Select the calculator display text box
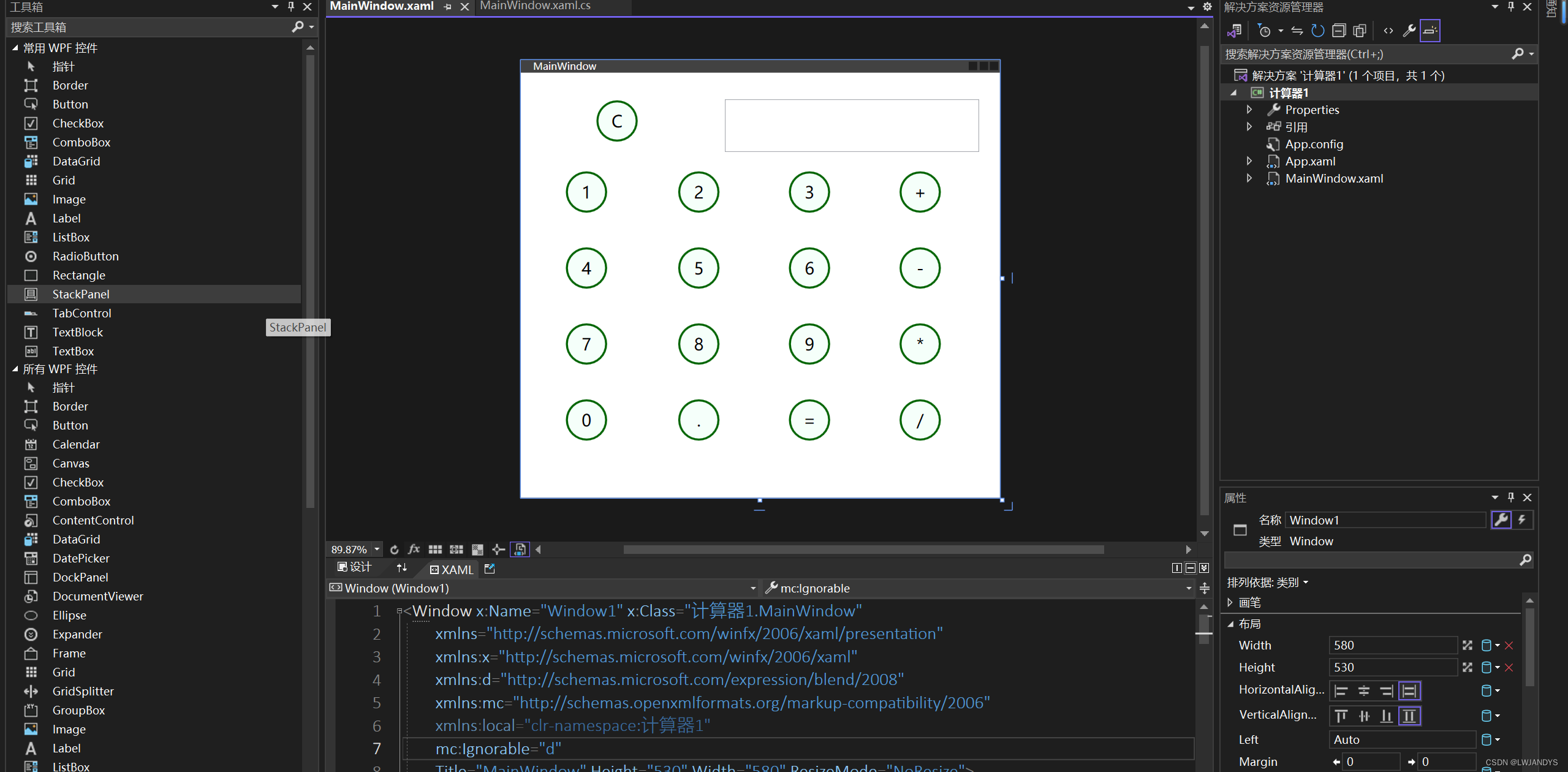The height and width of the screenshot is (772, 1568). pos(852,126)
